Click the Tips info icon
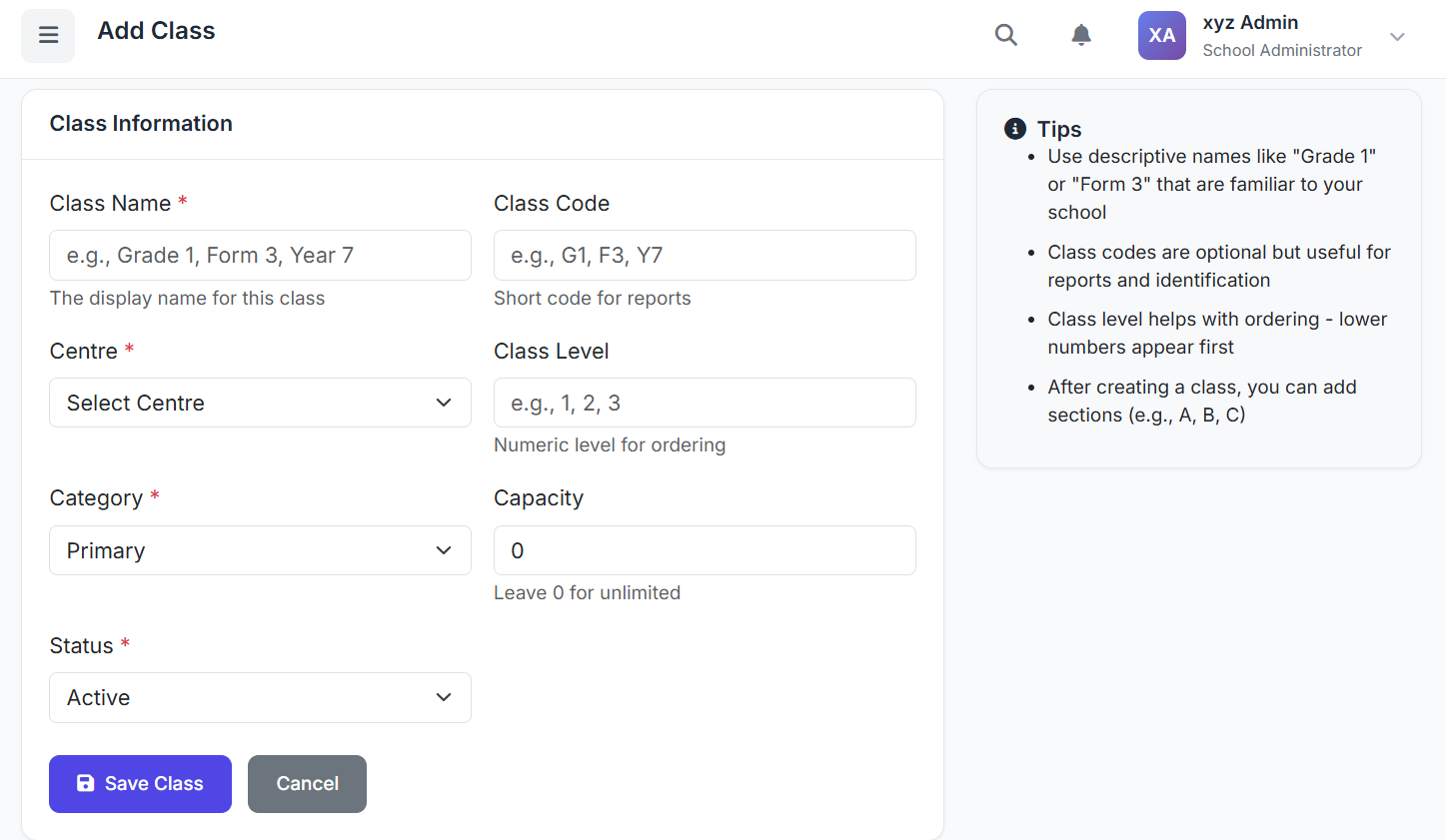The image size is (1446, 840). (1014, 129)
